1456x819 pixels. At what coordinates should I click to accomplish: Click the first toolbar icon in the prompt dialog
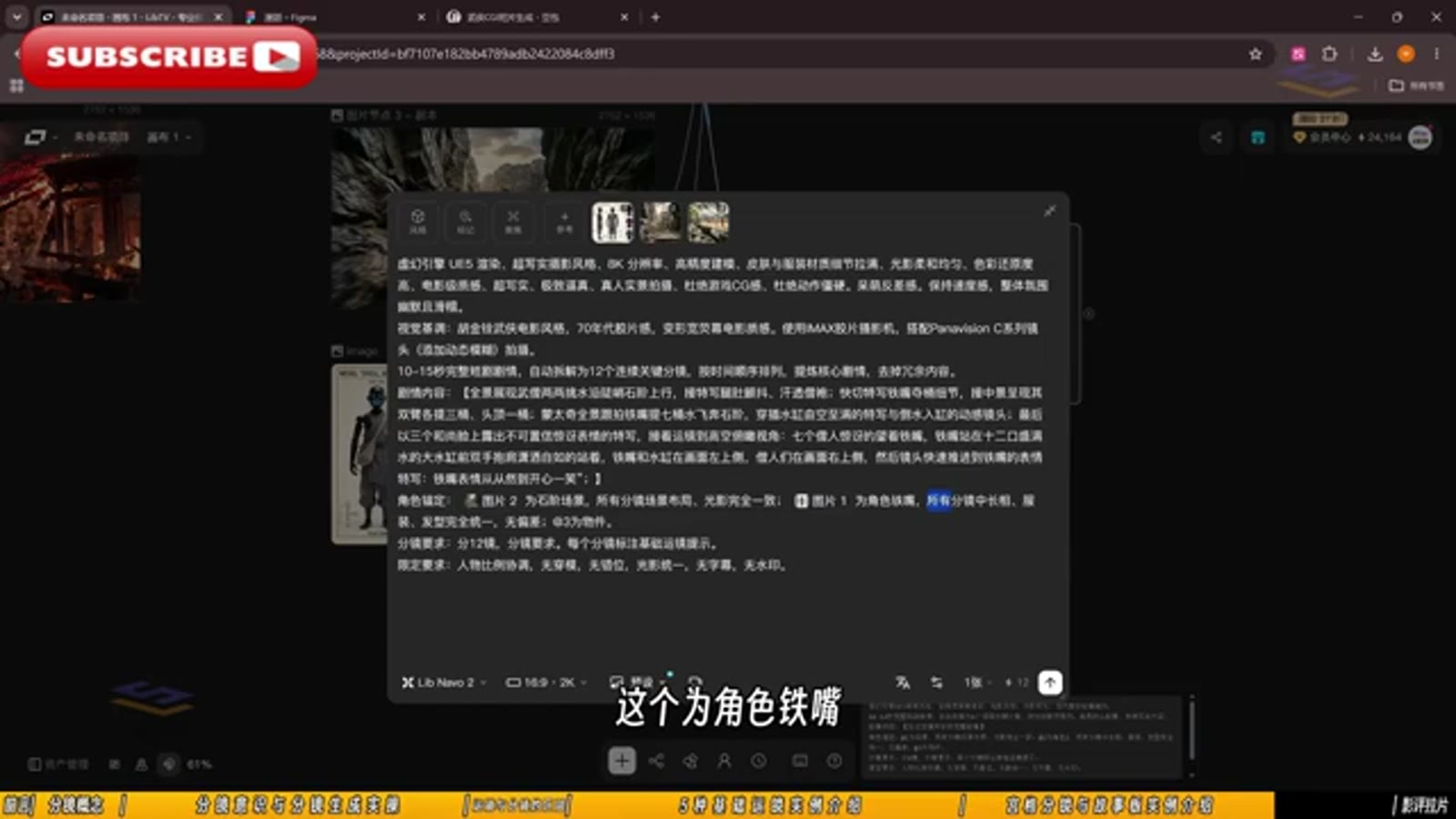pyautogui.click(x=418, y=221)
